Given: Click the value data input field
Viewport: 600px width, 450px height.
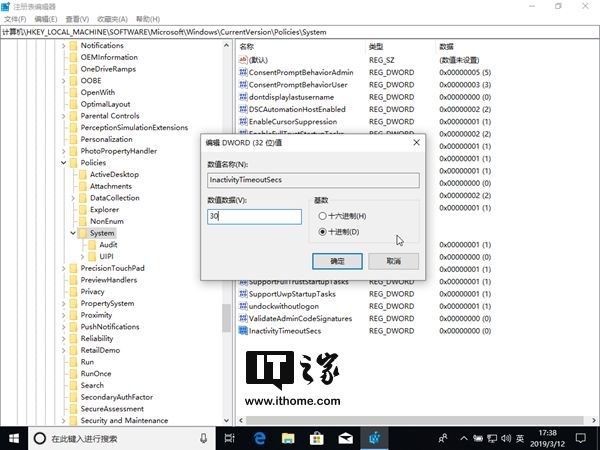Looking at the screenshot, I should [254, 217].
